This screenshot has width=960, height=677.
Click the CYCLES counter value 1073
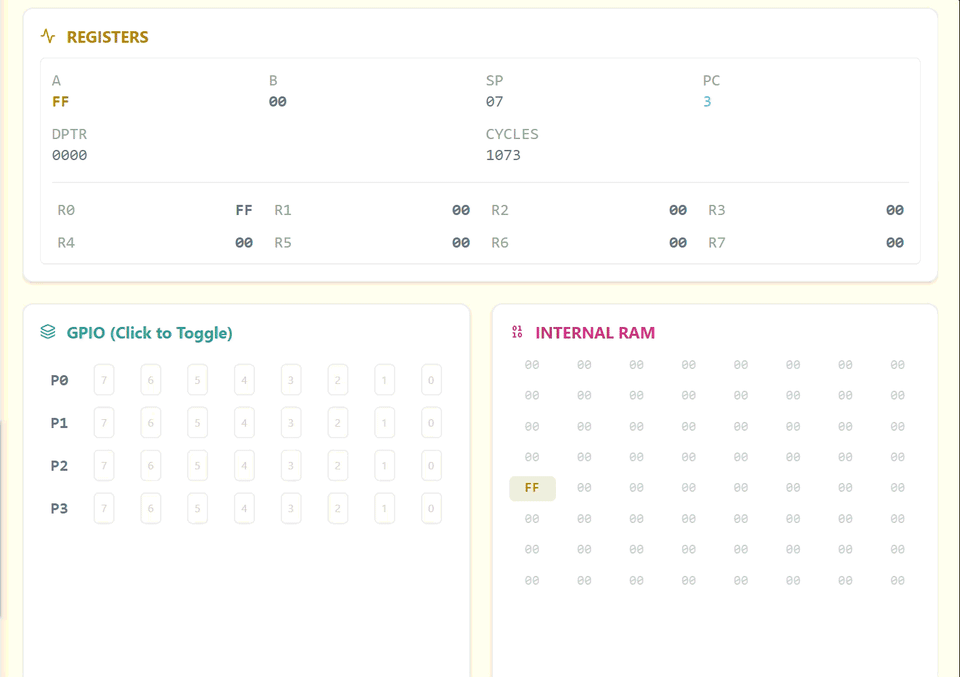[503, 156]
